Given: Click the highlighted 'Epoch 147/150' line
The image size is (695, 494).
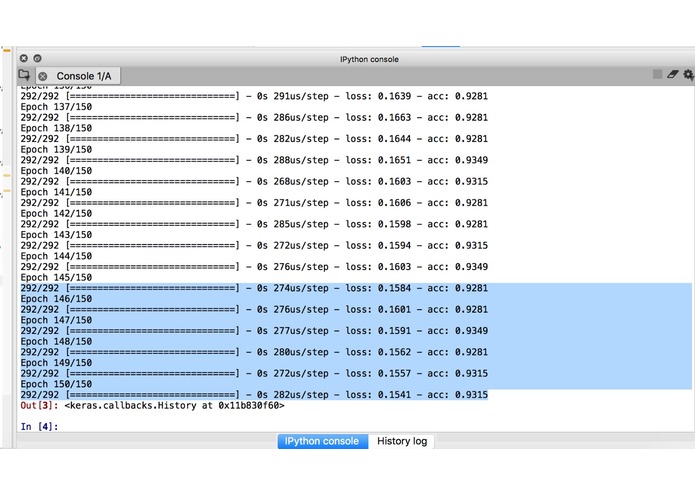Looking at the screenshot, I should pos(56,320).
